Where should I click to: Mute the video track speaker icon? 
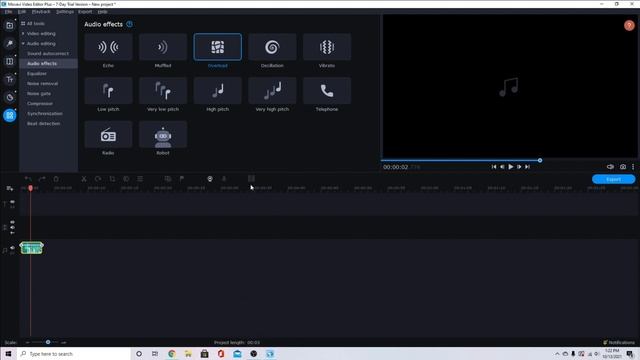point(12,227)
